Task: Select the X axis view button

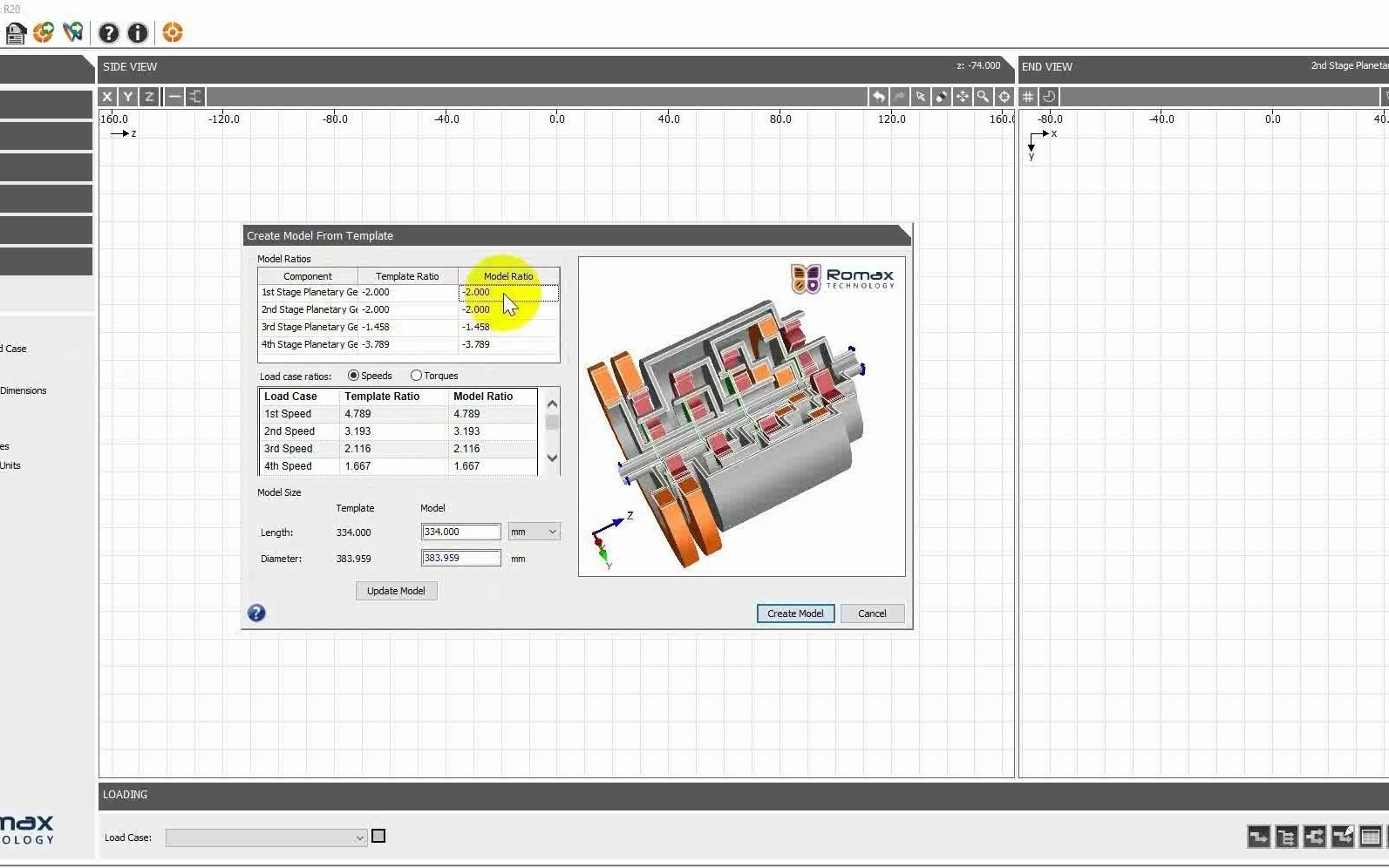Action: point(107,97)
